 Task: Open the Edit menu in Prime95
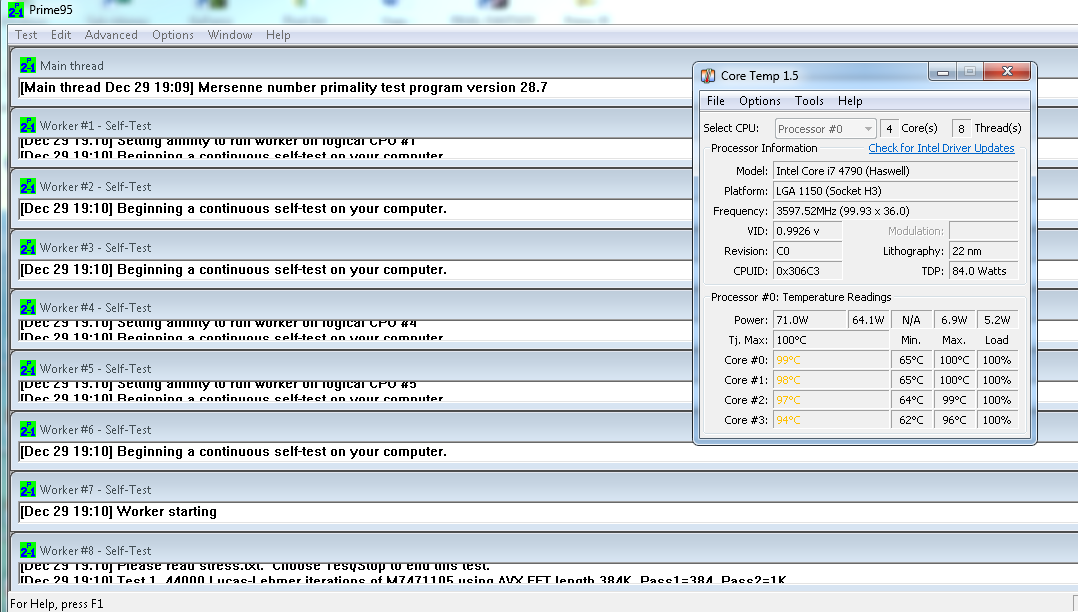[60, 34]
